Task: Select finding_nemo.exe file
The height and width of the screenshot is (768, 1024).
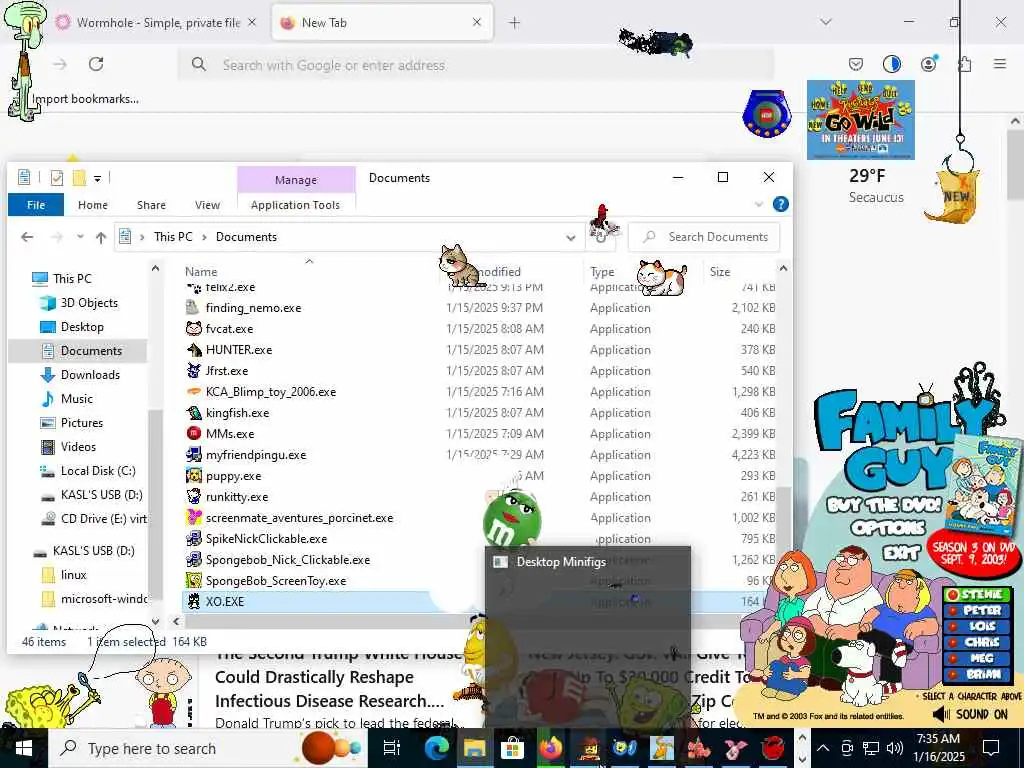Action: 253,308
